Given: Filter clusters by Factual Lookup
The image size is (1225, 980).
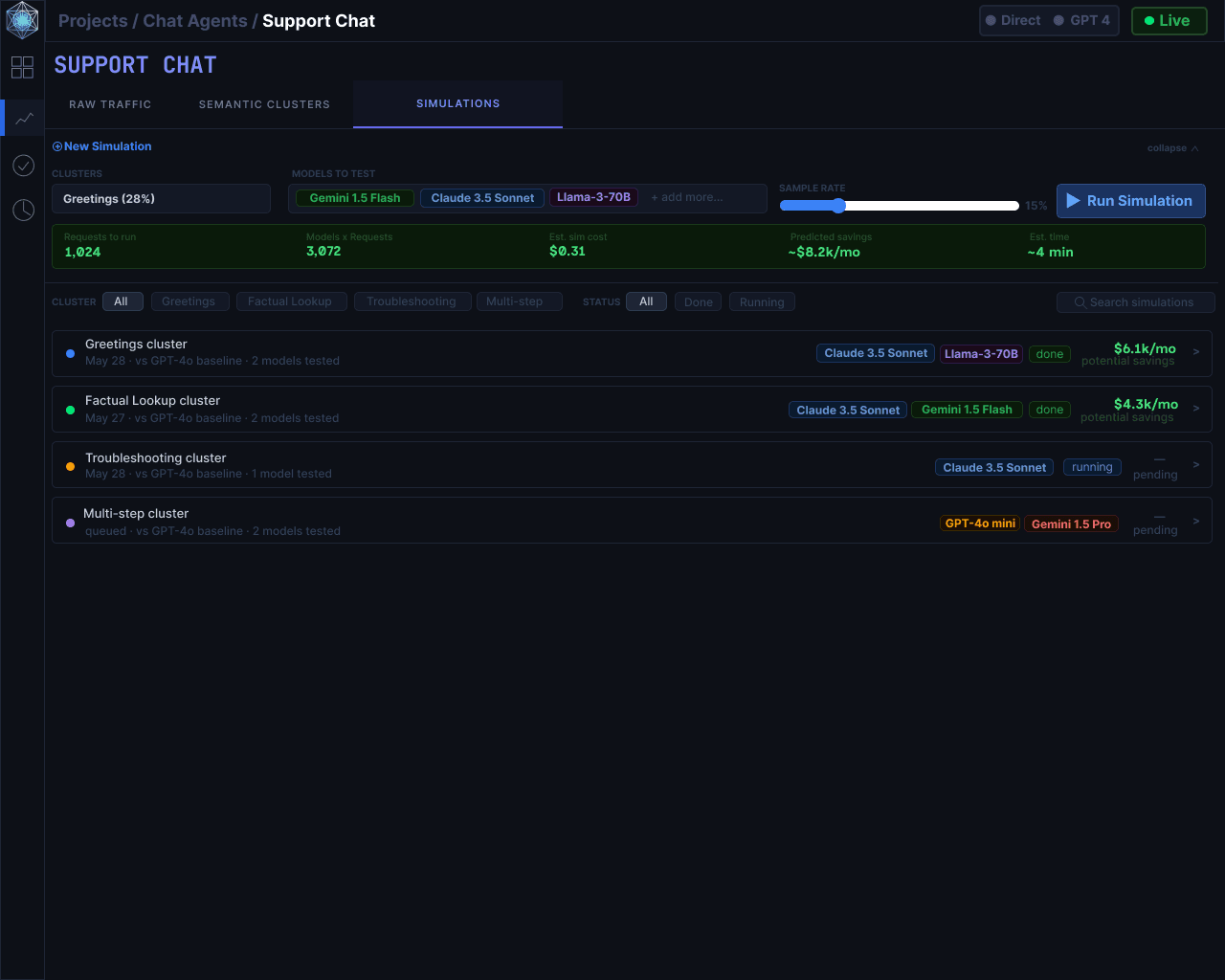Looking at the screenshot, I should coord(291,301).
